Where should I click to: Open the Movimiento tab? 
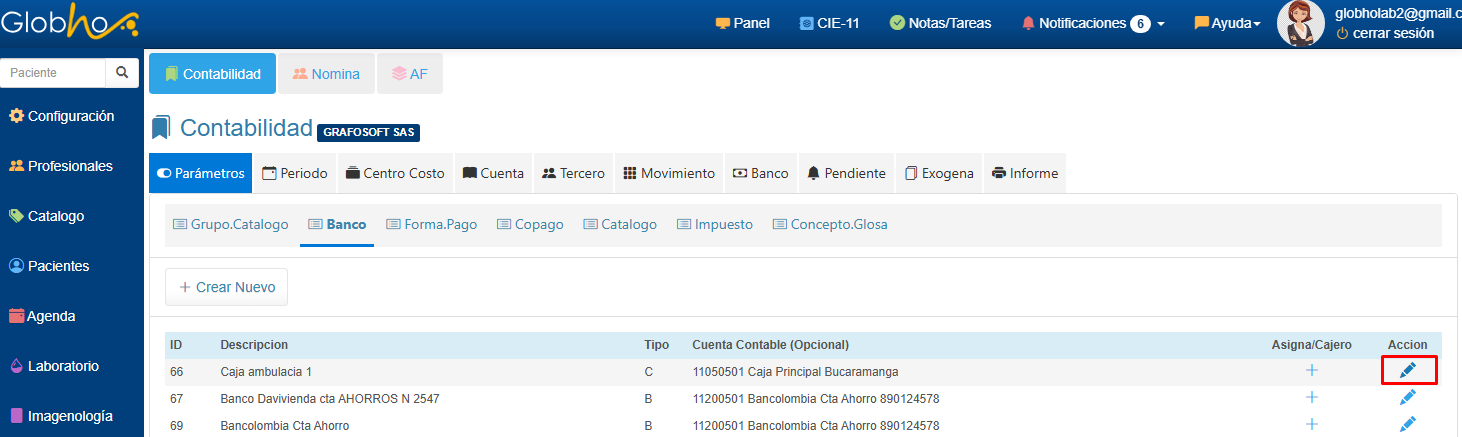pyautogui.click(x=669, y=173)
